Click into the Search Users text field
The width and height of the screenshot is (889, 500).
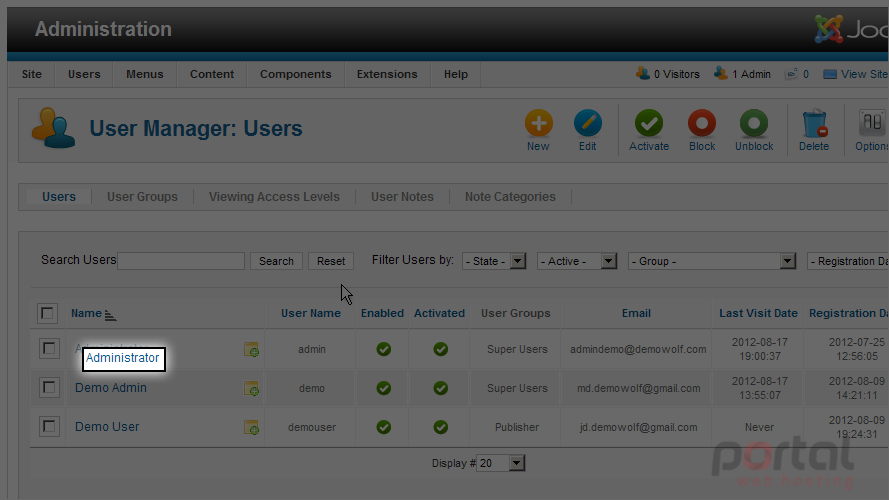pyautogui.click(x=181, y=261)
